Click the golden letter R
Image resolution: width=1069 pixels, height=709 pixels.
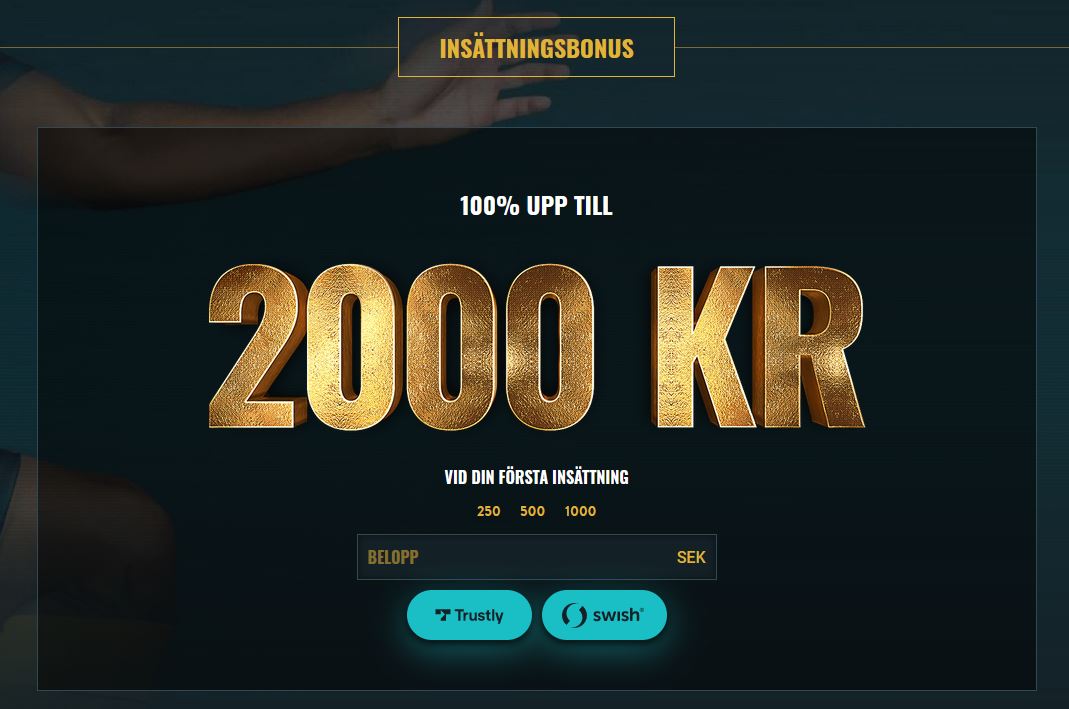(x=815, y=346)
